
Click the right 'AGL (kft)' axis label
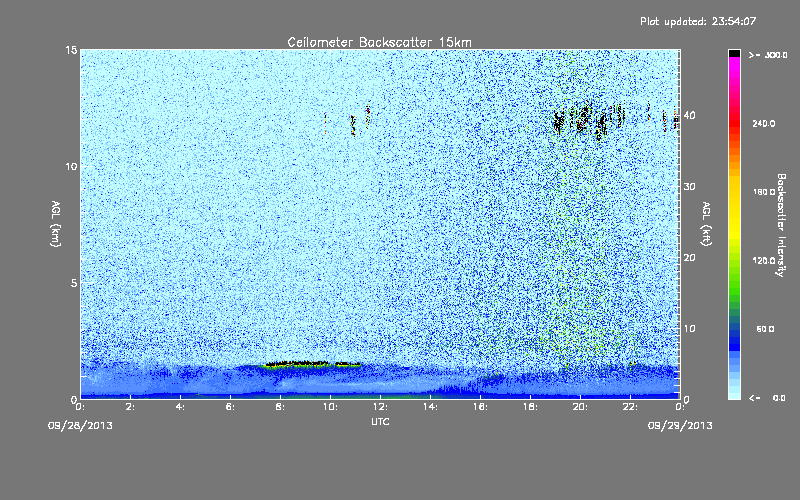[x=706, y=223]
